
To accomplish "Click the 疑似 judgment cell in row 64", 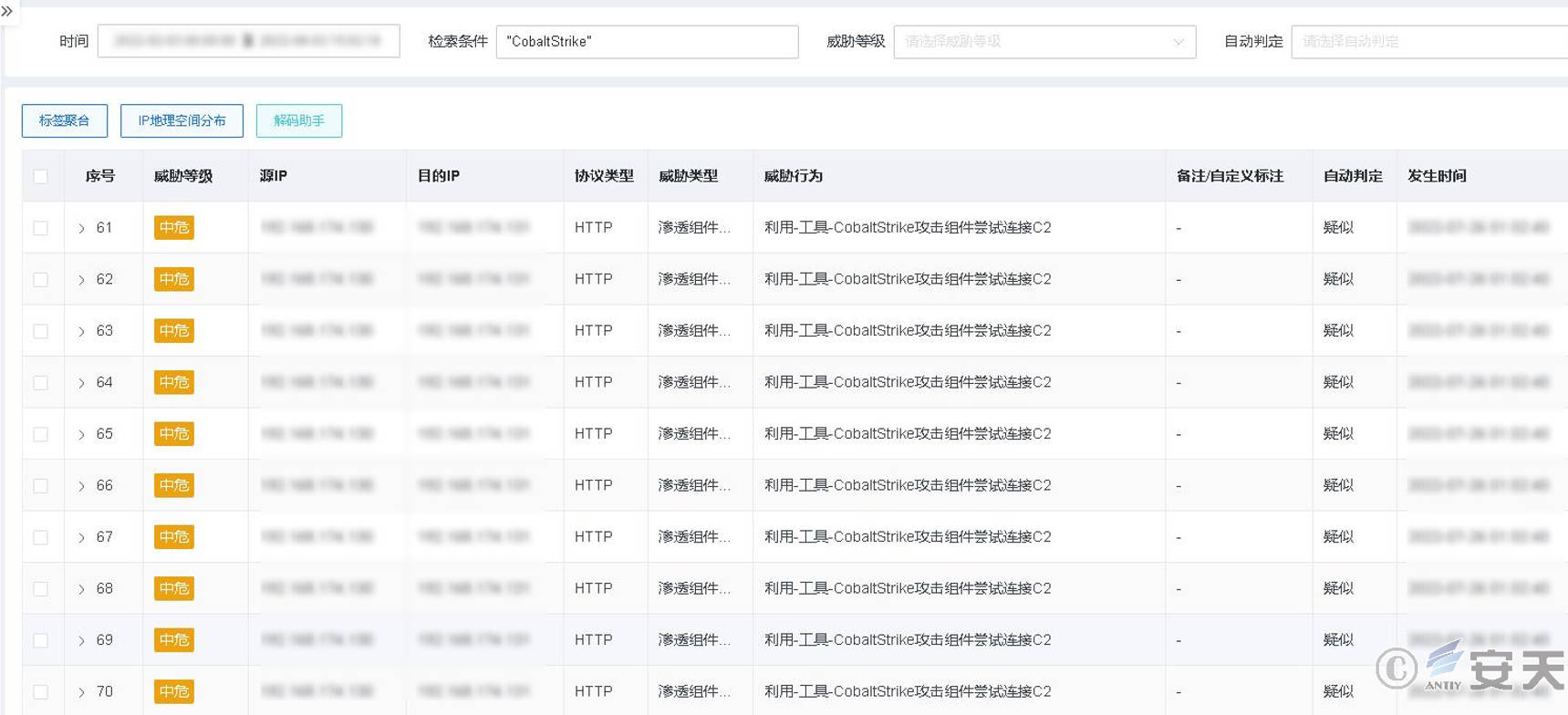I will [x=1338, y=382].
